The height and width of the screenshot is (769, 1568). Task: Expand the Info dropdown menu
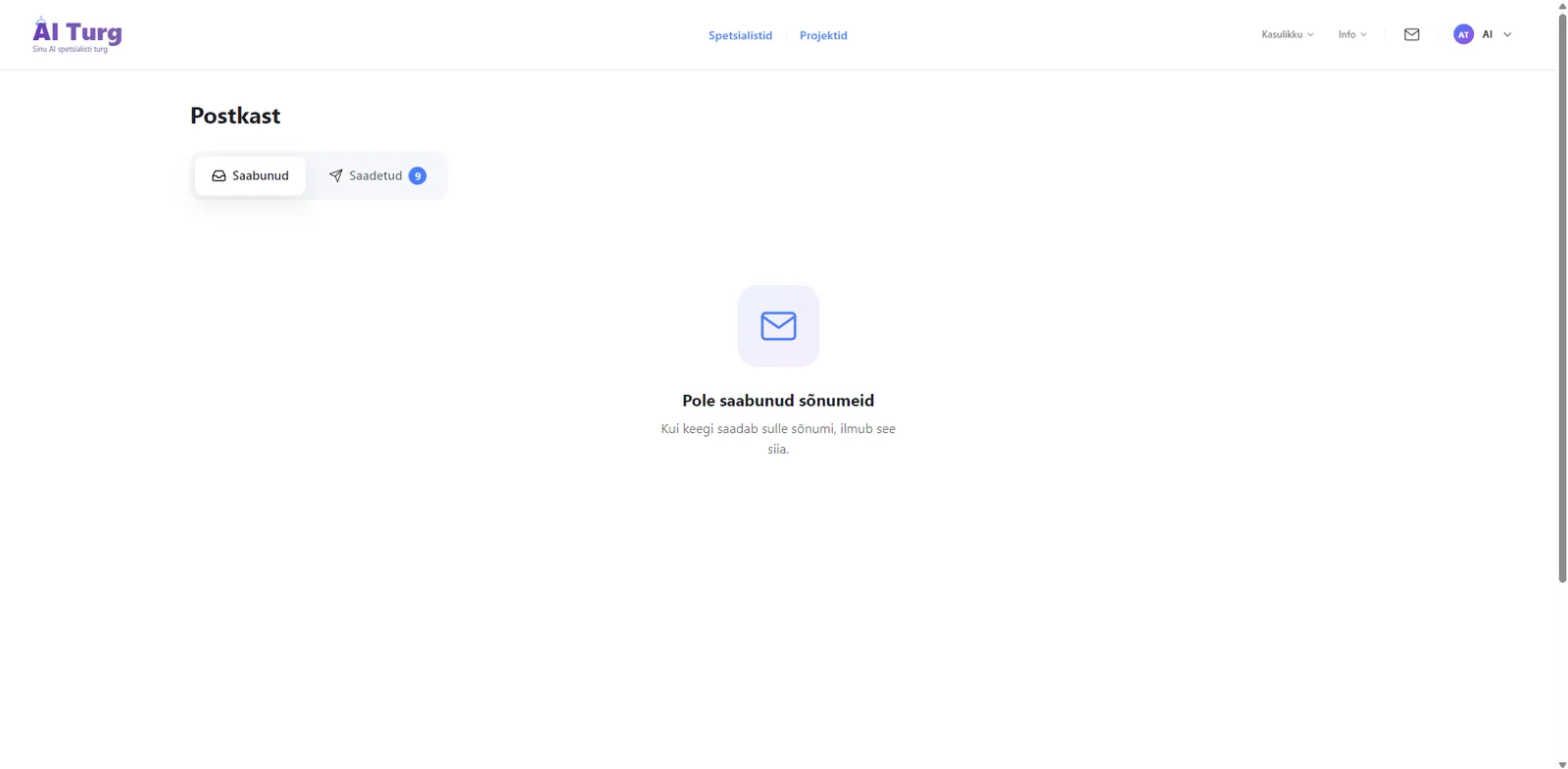[1351, 34]
